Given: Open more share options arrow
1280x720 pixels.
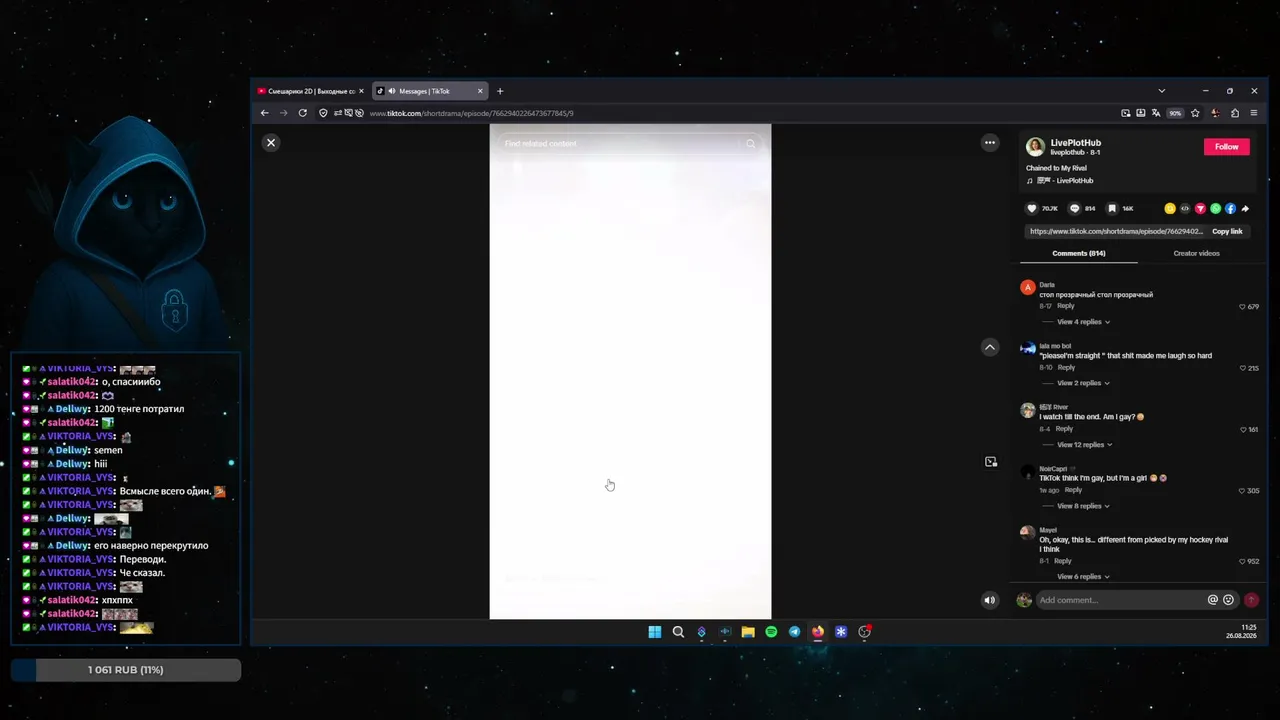Looking at the screenshot, I should coord(1245,209).
